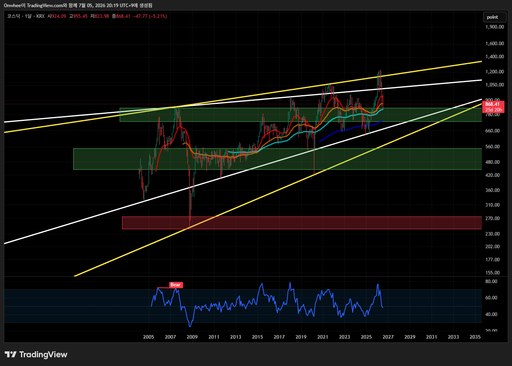Screen dimensions: 512x366
Task: Click the 2021 label on the time axis
Action: click(x=323, y=337)
